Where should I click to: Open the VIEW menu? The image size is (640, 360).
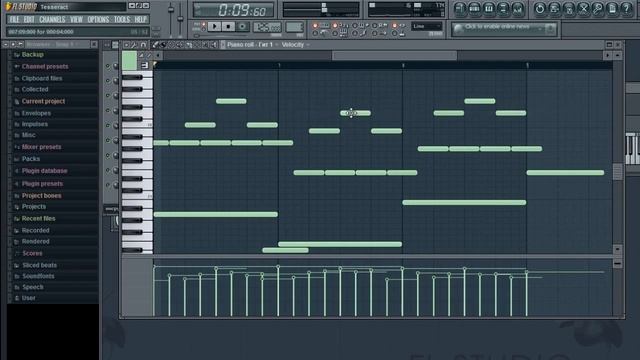coord(76,20)
